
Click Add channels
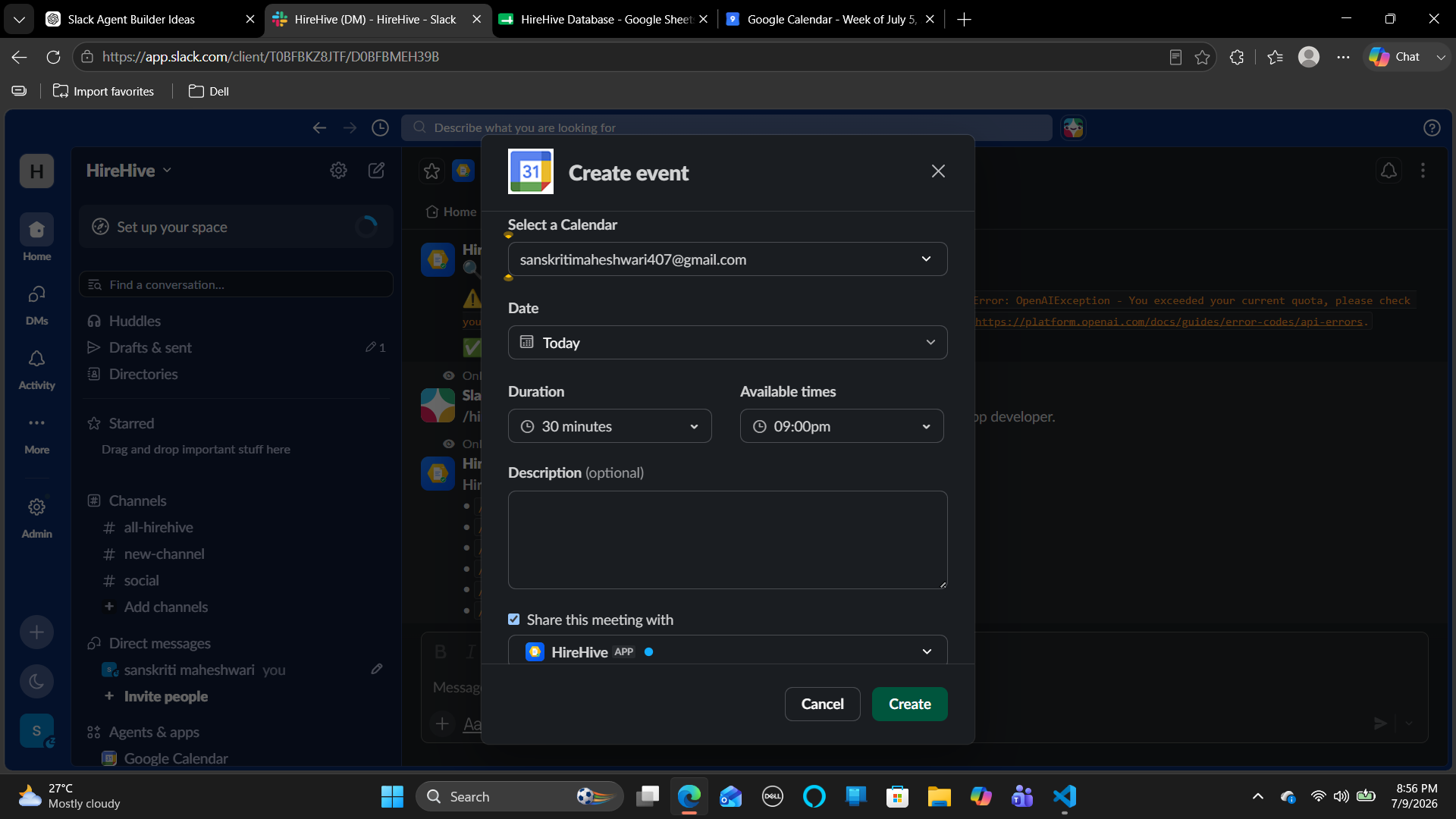click(236, 607)
